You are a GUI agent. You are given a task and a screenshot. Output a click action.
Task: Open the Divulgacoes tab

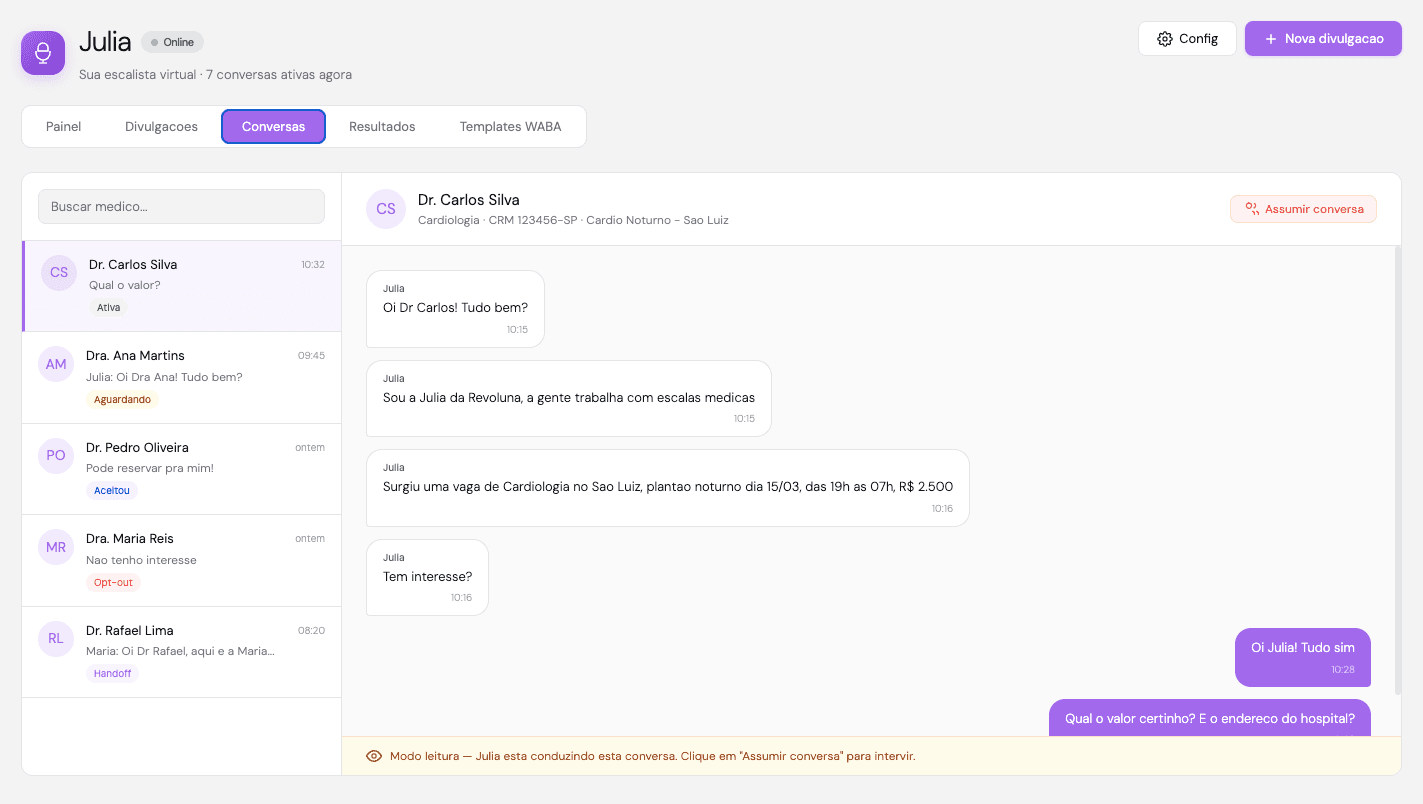(161, 126)
